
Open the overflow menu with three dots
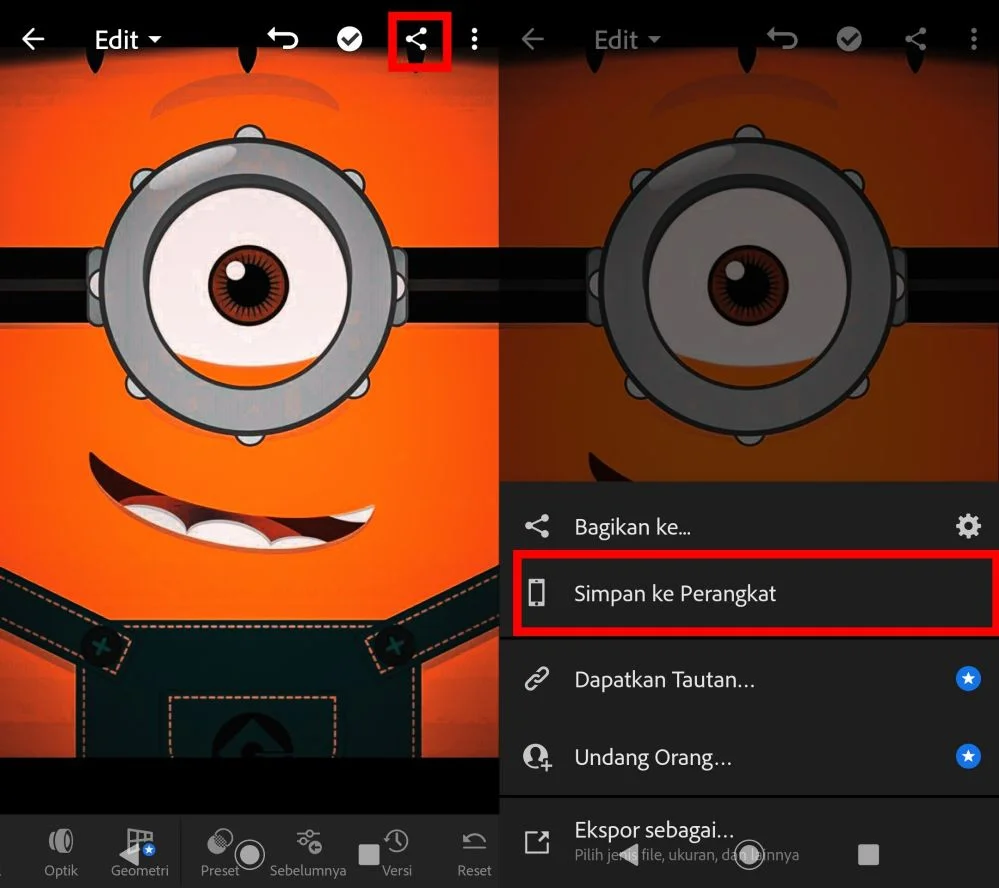(474, 39)
